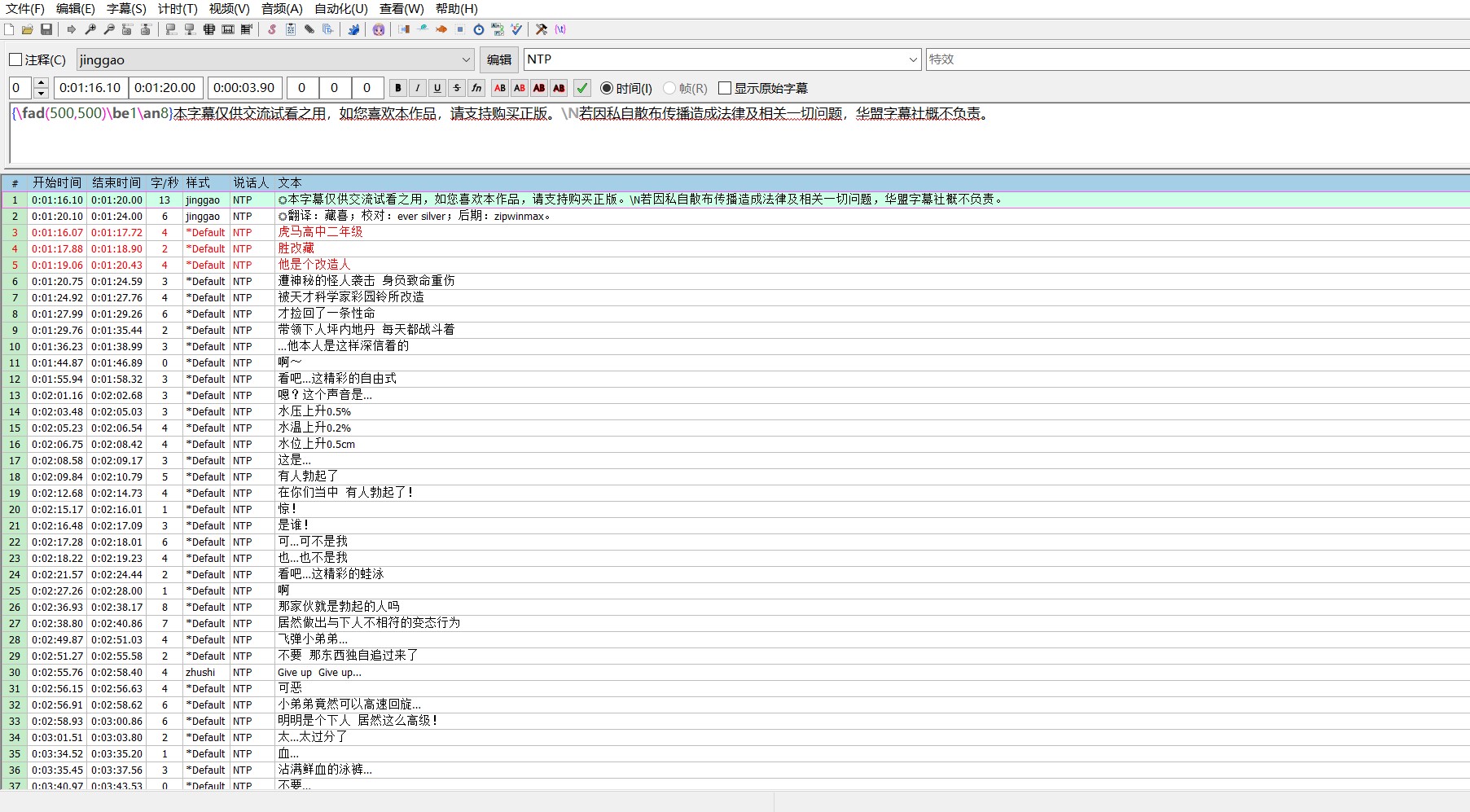Launch ASSDraw with the anime face icon
The image size is (1470, 812).
379,29
